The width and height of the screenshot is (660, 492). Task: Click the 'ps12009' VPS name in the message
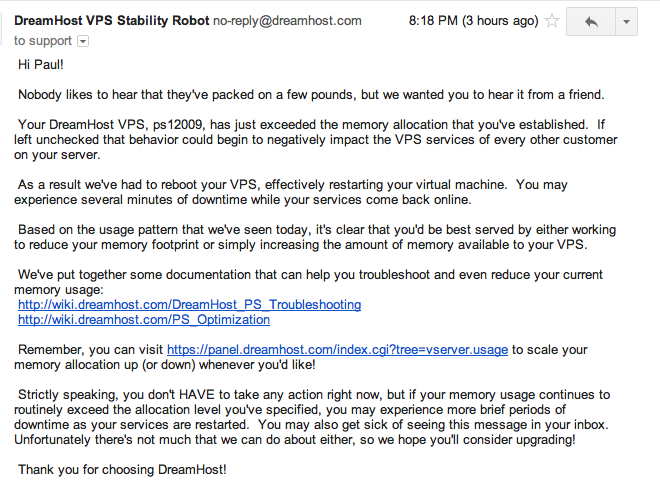179,125
